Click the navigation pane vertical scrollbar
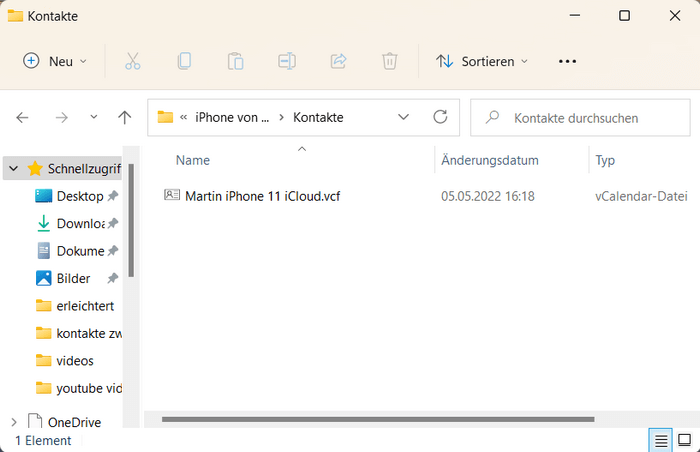 [x=131, y=220]
